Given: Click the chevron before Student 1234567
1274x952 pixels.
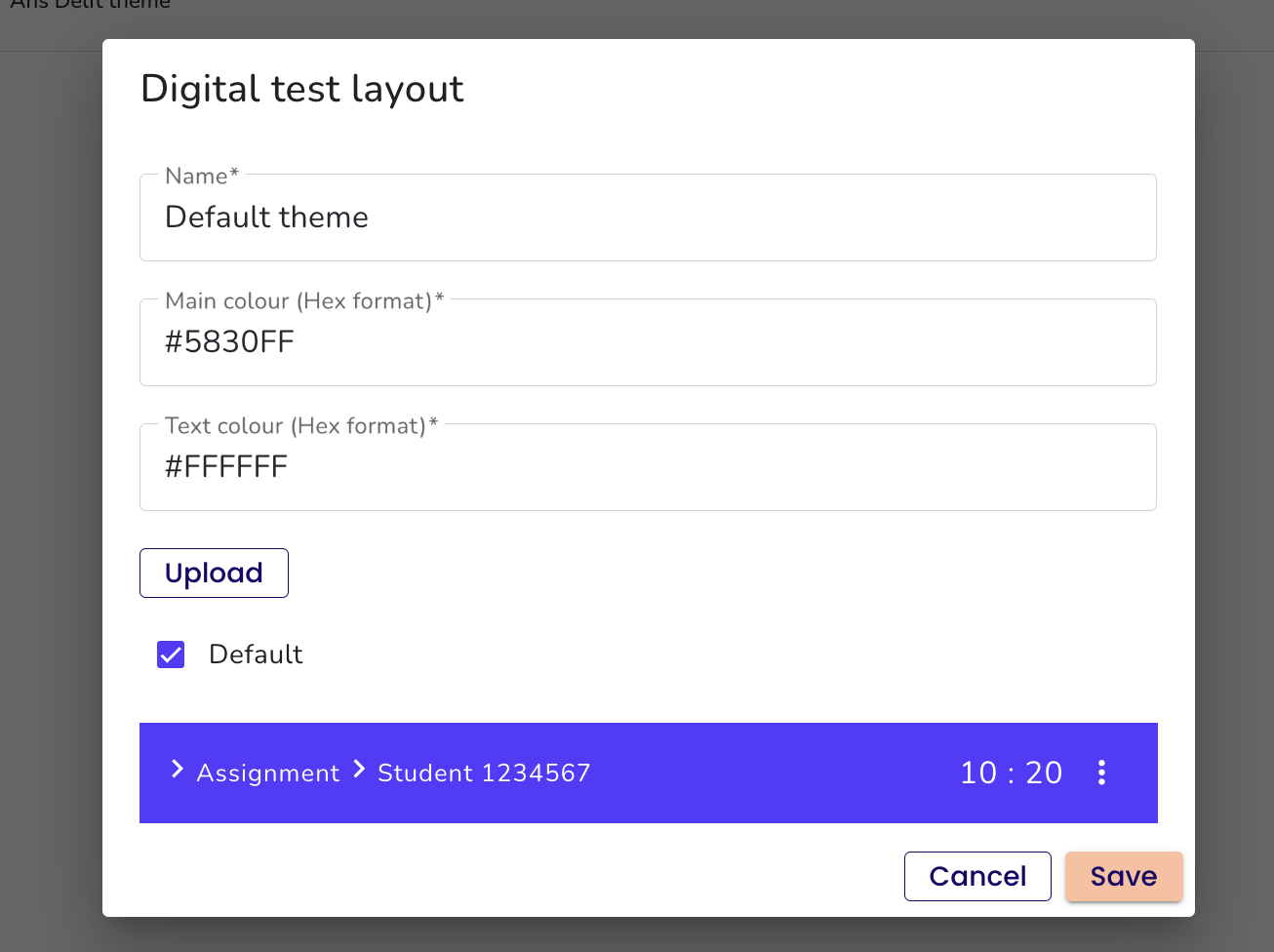Looking at the screenshot, I should click(359, 770).
